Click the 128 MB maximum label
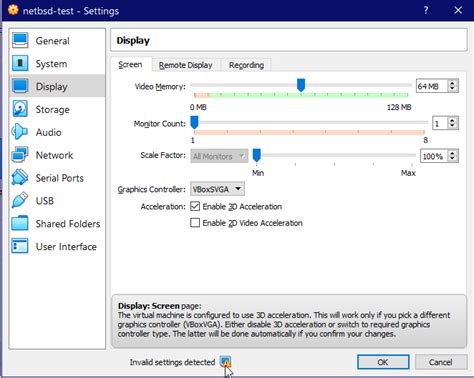The width and height of the screenshot is (474, 378). [399, 107]
